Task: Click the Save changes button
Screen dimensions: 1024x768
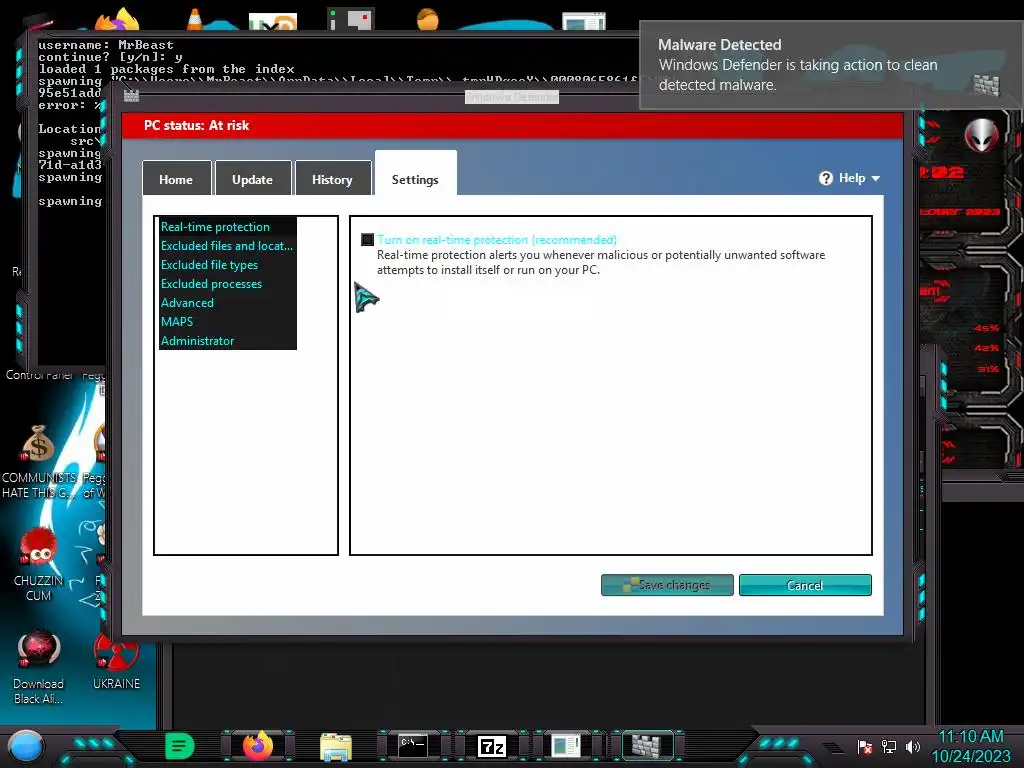Action: point(667,585)
